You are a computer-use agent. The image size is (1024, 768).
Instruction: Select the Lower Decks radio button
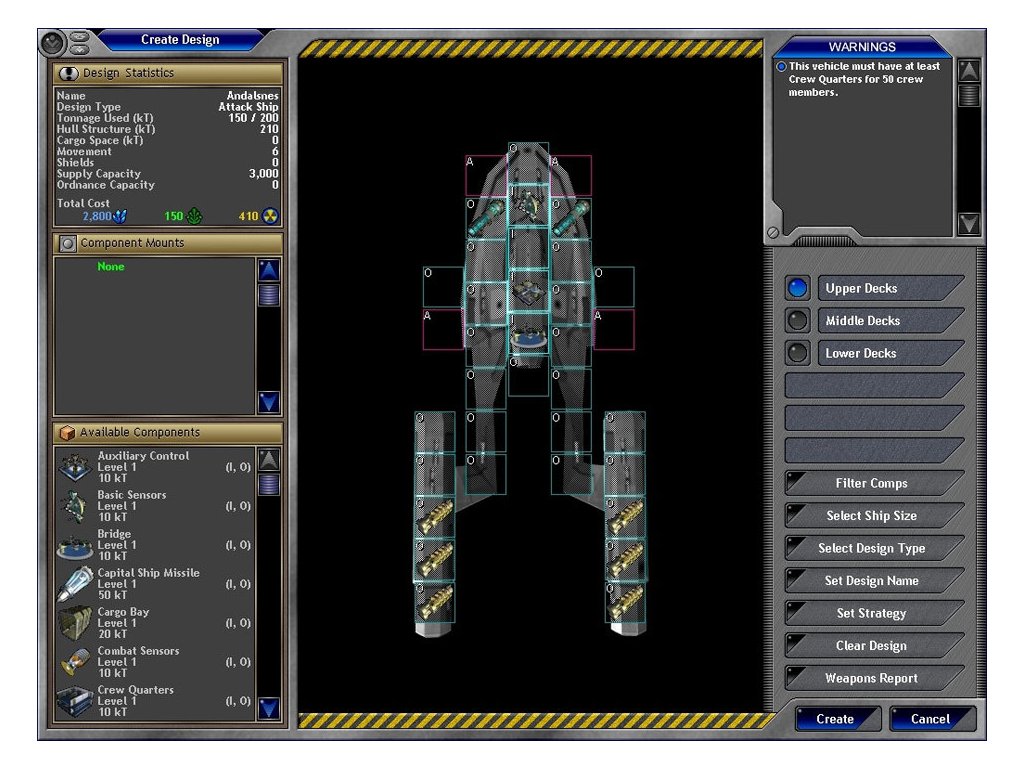(x=798, y=353)
